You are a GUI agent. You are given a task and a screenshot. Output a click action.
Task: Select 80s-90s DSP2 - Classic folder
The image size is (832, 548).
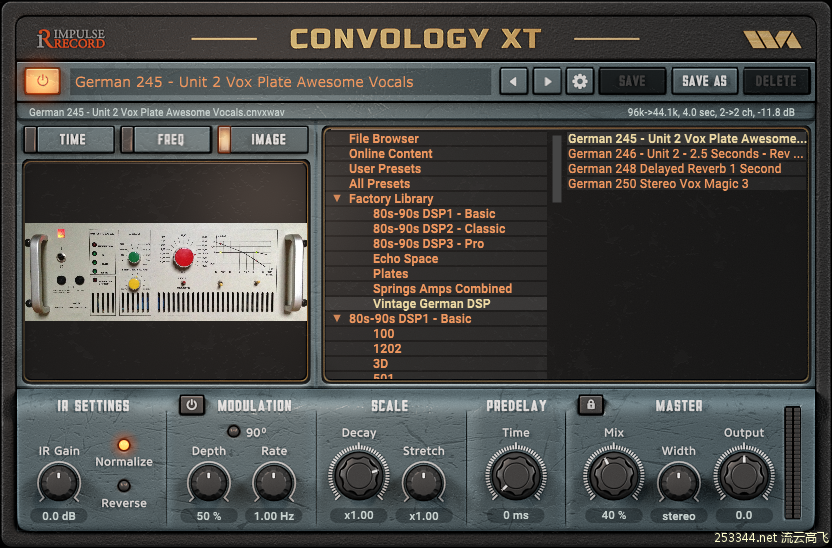click(x=439, y=229)
